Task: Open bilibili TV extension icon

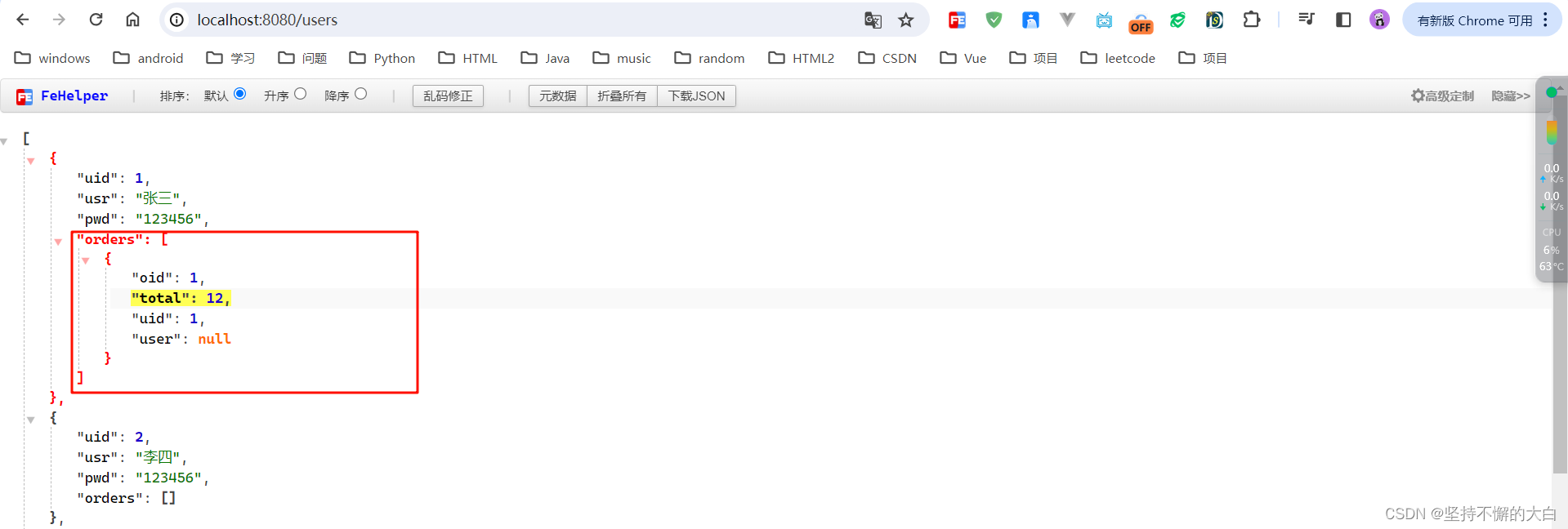Action: [1104, 20]
